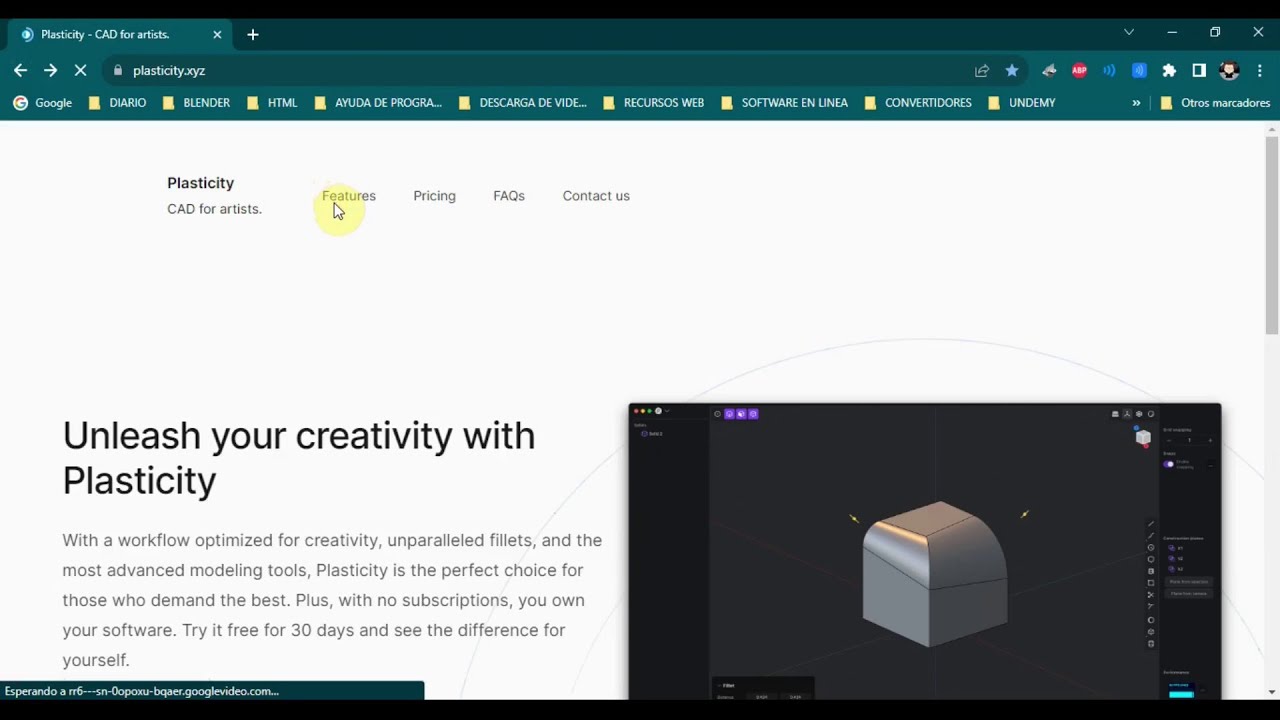Open the HTML bookmark folder
Screen dimensions: 1280x720
point(271,102)
